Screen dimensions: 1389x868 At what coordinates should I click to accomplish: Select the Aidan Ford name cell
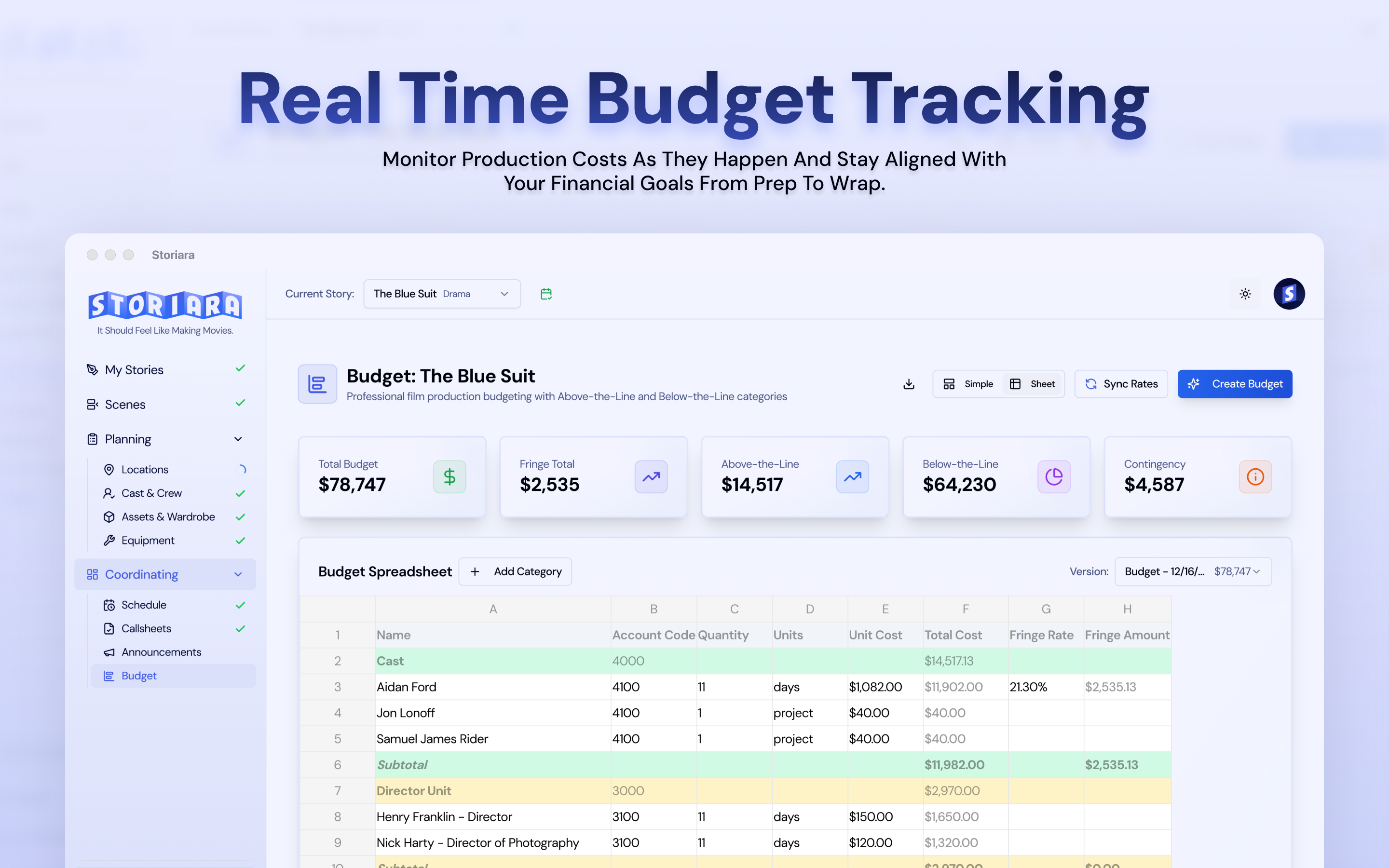492,687
